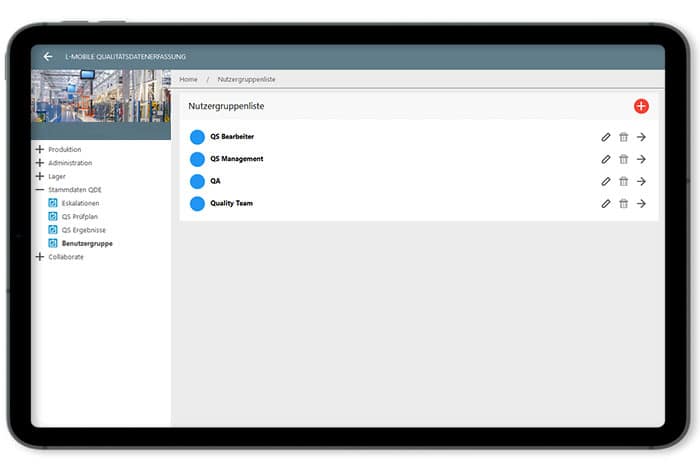The height and width of the screenshot is (467, 700).
Task: Edit the QA group with pencil icon
Action: (606, 181)
